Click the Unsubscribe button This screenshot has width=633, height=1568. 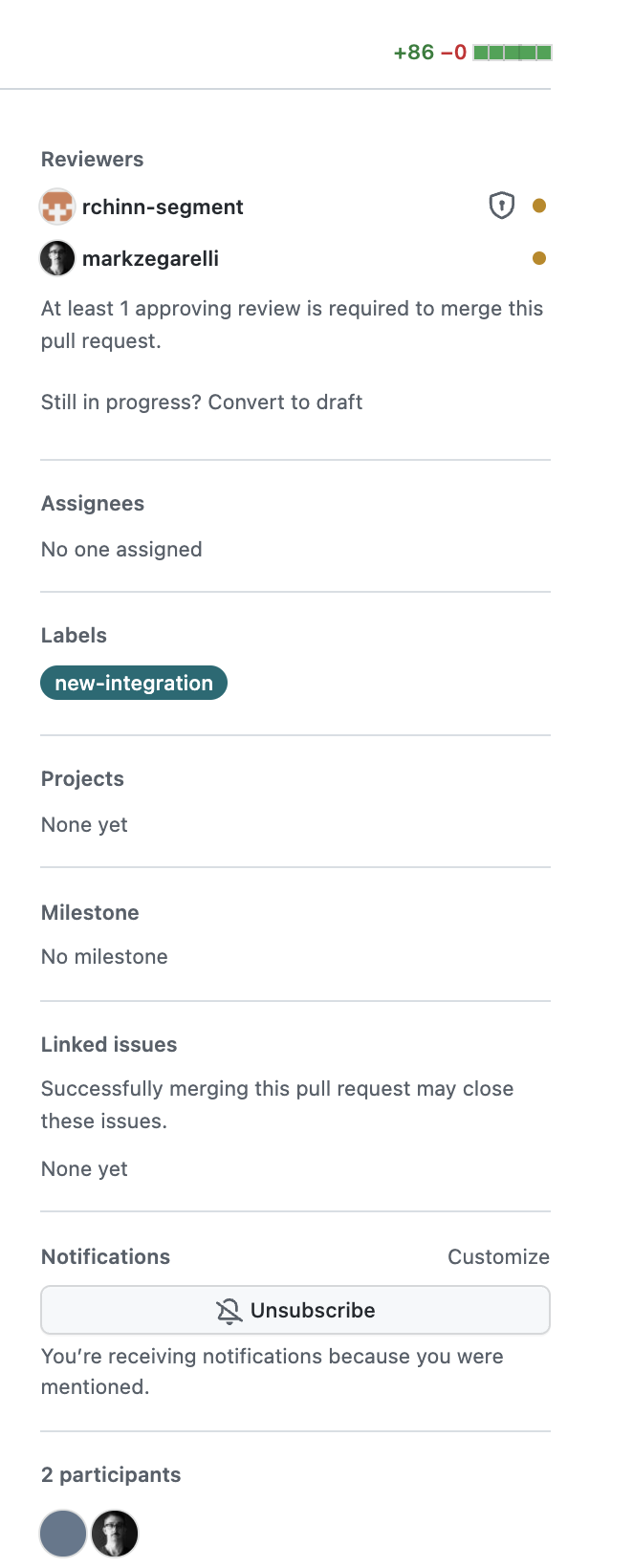pos(295,1310)
